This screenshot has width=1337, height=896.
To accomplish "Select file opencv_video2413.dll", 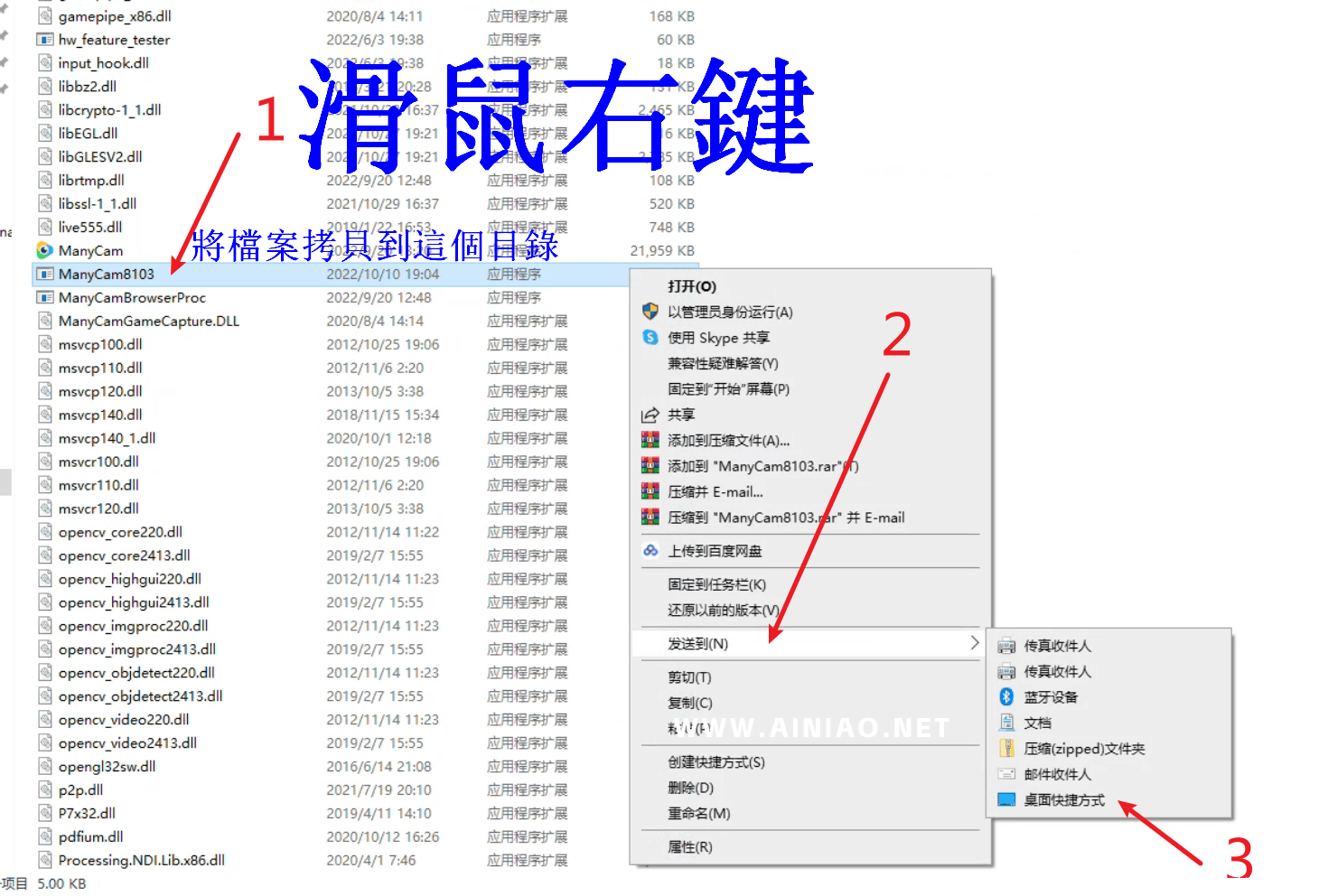I will point(127,742).
